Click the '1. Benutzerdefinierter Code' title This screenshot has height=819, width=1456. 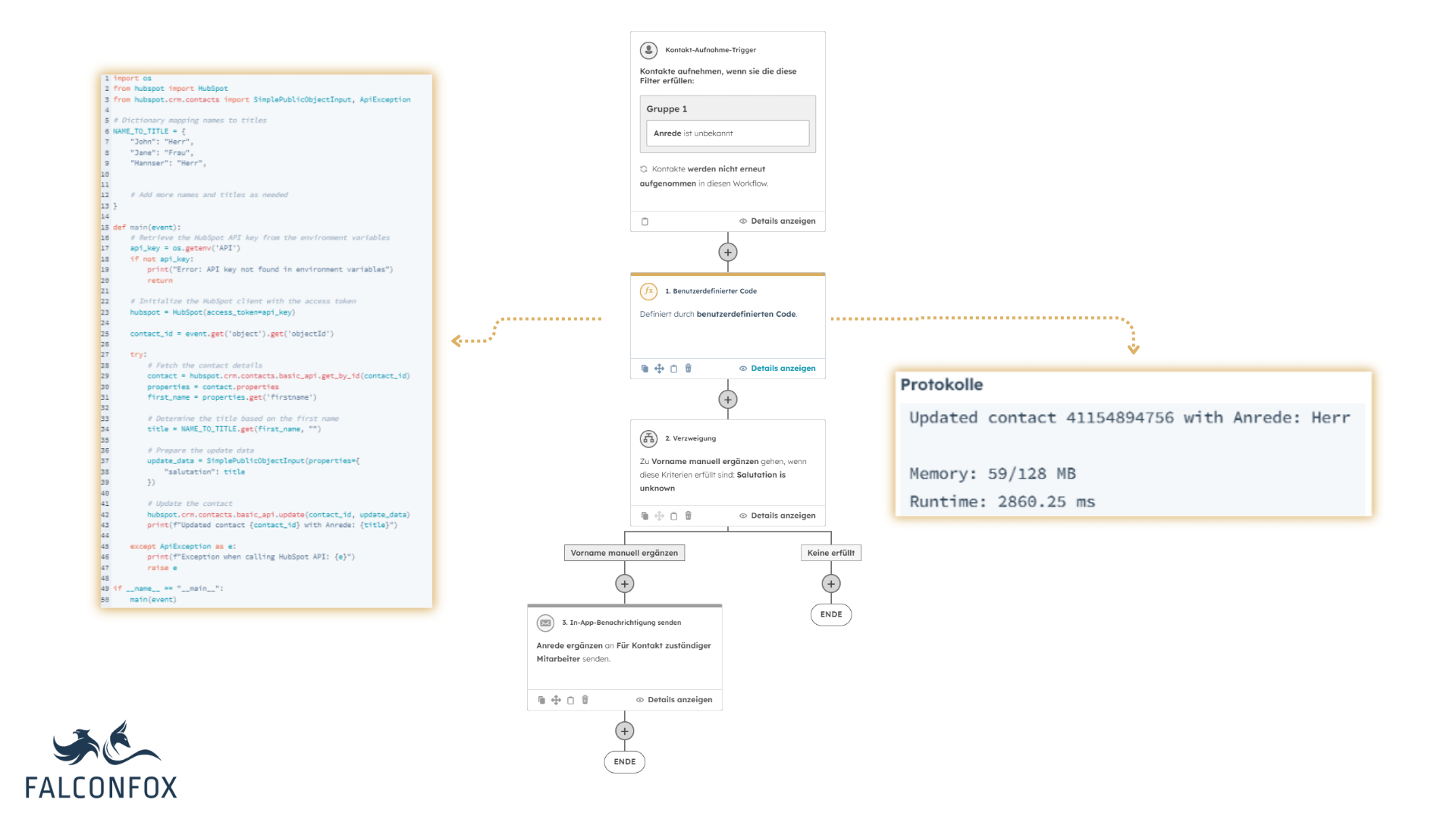[711, 291]
